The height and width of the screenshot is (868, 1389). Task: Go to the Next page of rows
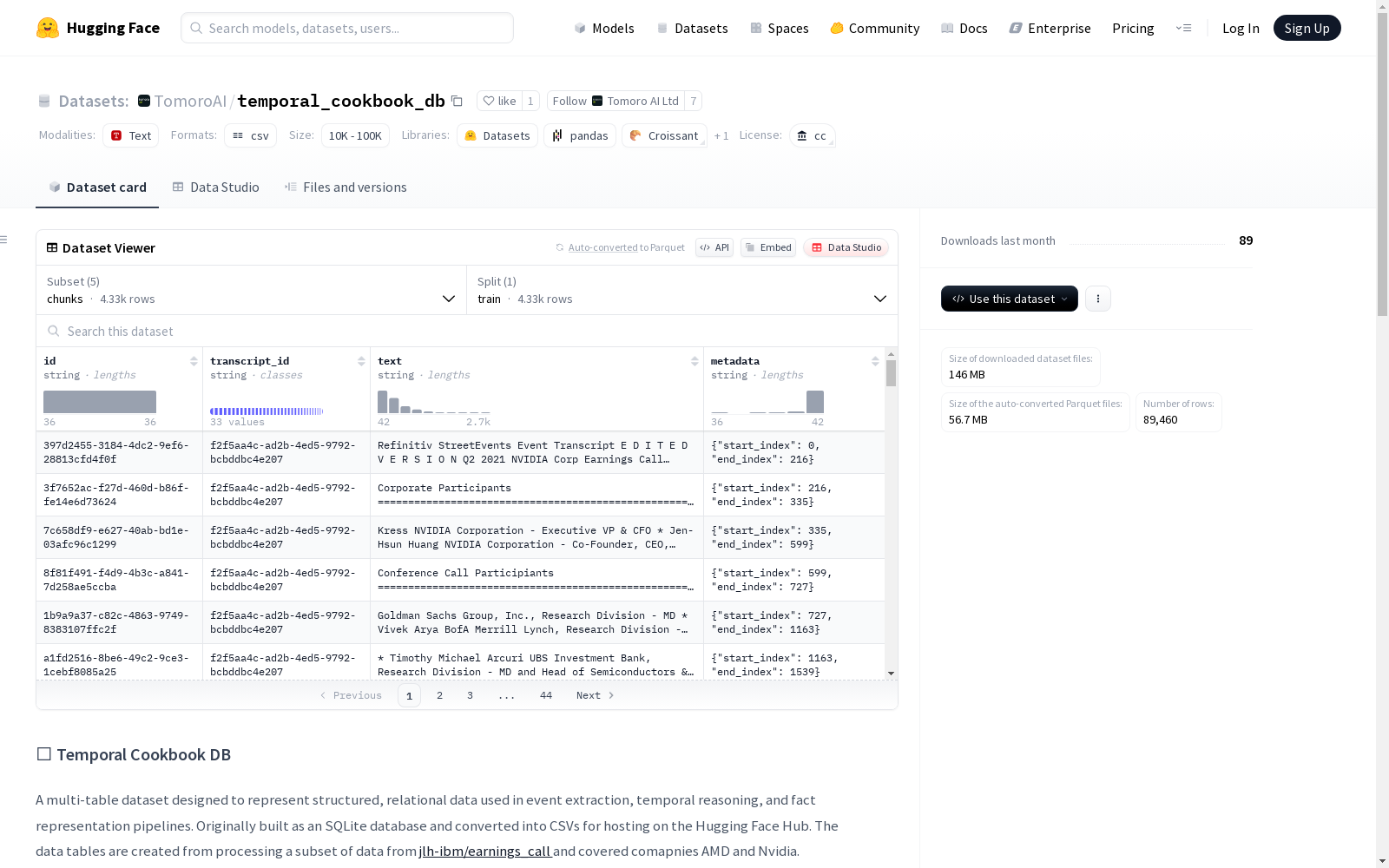tap(596, 695)
